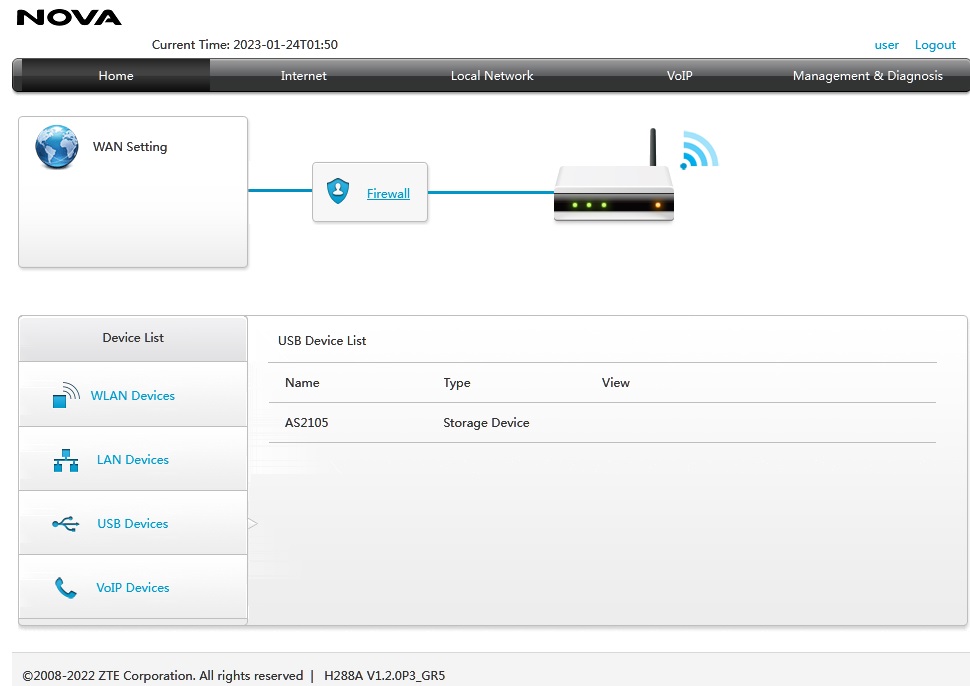Click the Current Time text
This screenshot has height=686, width=970.
244,45
